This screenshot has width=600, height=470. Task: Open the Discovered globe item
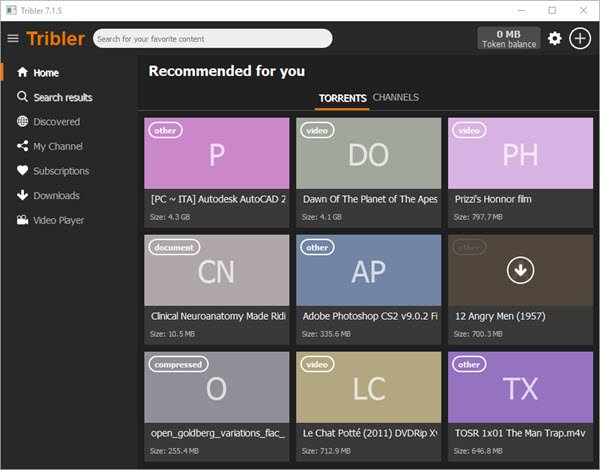coord(48,121)
